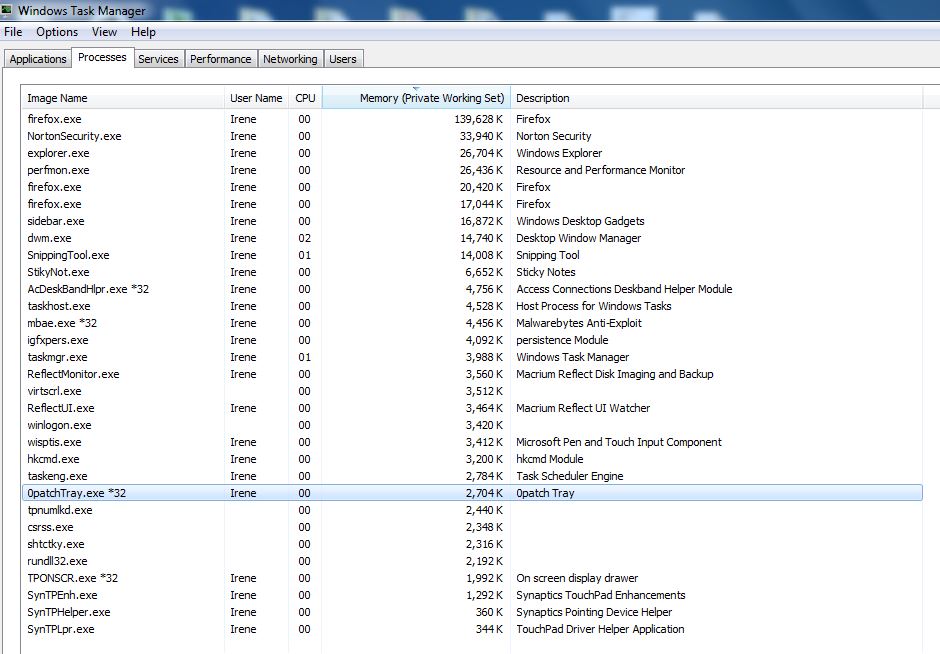The width and height of the screenshot is (940, 654).
Task: Select the 0patchTray.exe *32 process row
Action: tap(76, 493)
